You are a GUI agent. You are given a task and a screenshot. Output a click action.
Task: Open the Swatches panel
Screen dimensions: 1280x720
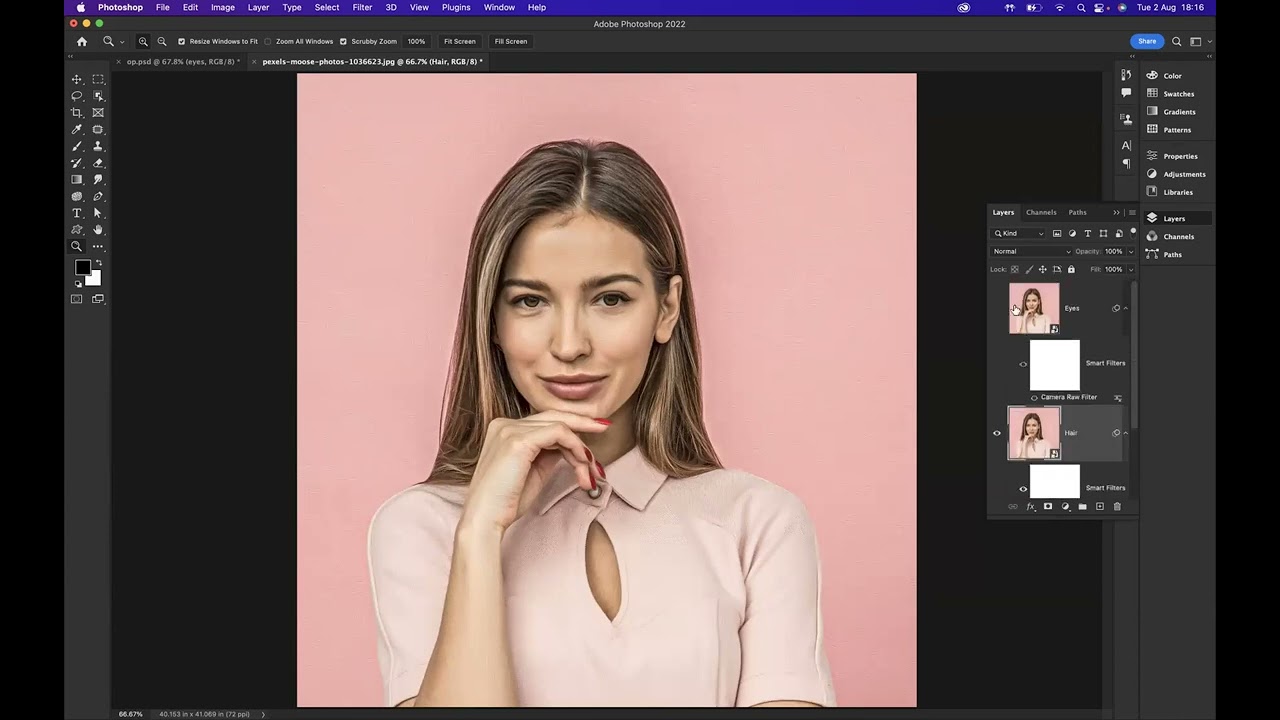(x=1170, y=94)
